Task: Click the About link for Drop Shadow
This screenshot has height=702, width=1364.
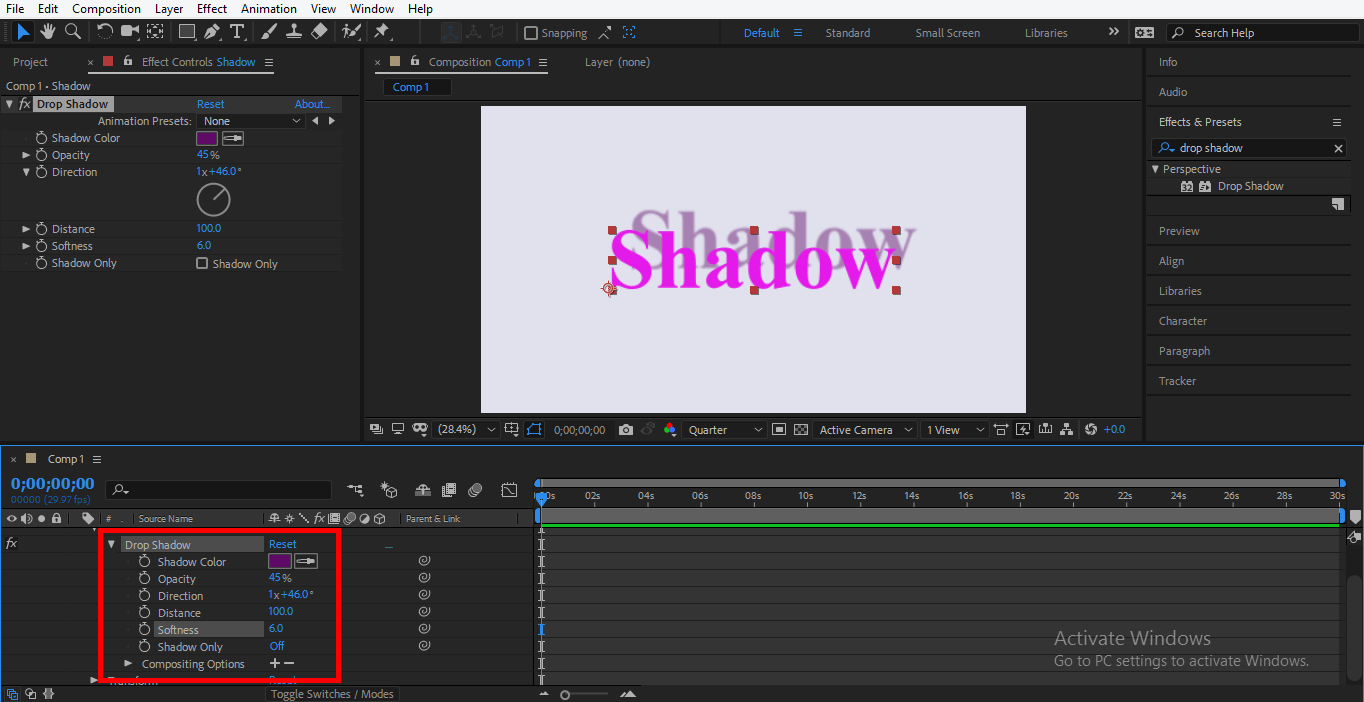Action: coord(311,104)
